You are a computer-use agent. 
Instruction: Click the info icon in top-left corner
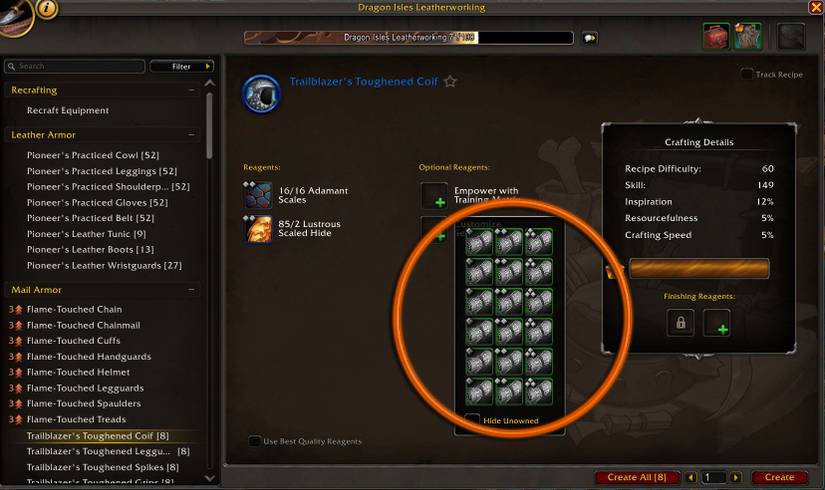(46, 8)
